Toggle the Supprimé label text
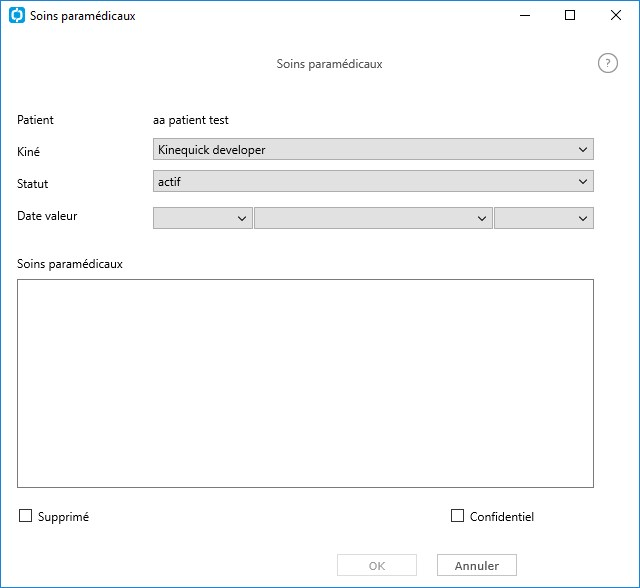This screenshot has height=588, width=640. point(63,517)
